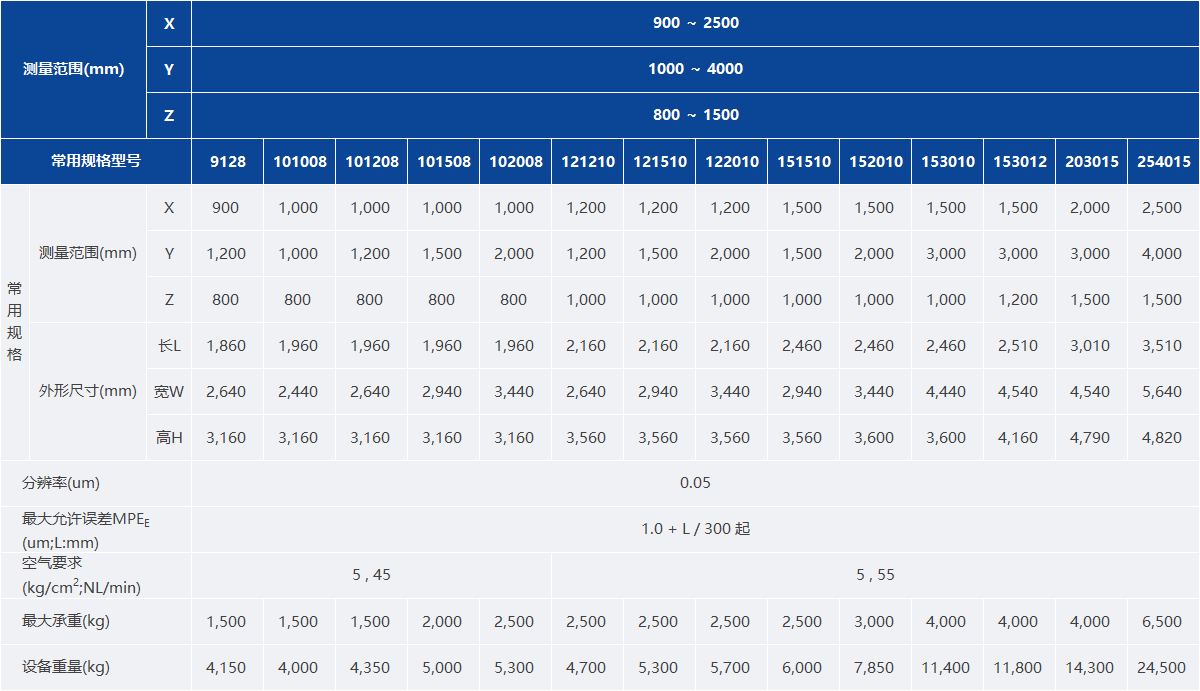Screen dimensions: 1200x691
Task: Select the 设备重量(kg) row label
Action: (66, 667)
